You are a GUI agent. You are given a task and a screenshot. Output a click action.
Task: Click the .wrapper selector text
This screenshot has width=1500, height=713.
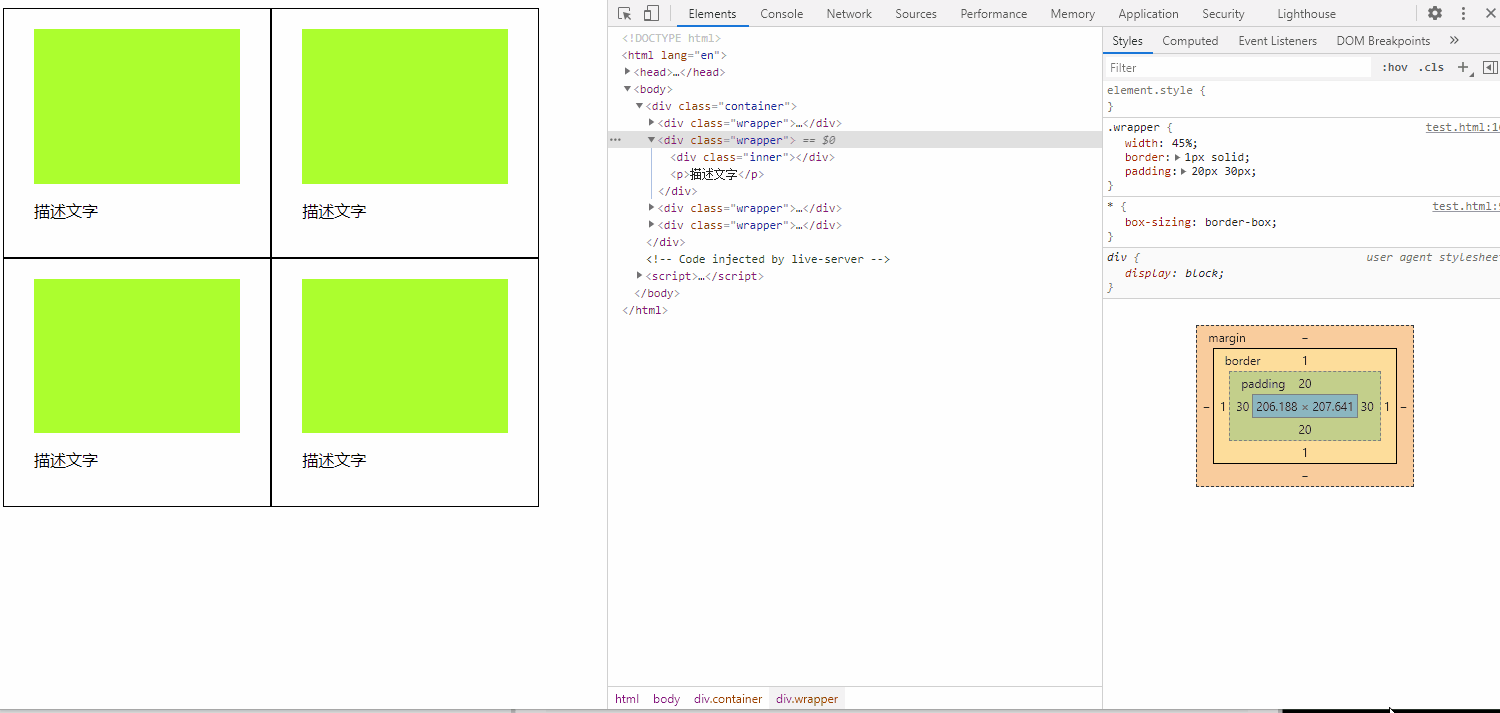coord(1133,127)
